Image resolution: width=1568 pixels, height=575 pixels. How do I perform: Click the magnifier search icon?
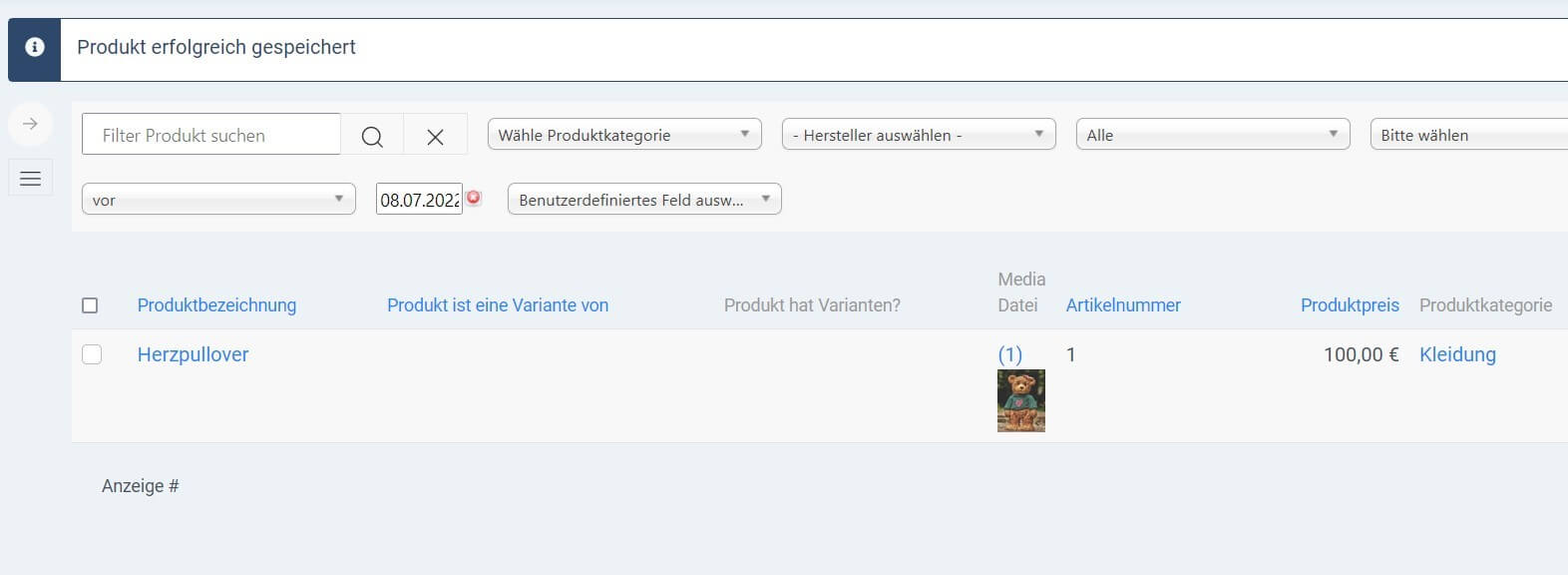[372, 136]
